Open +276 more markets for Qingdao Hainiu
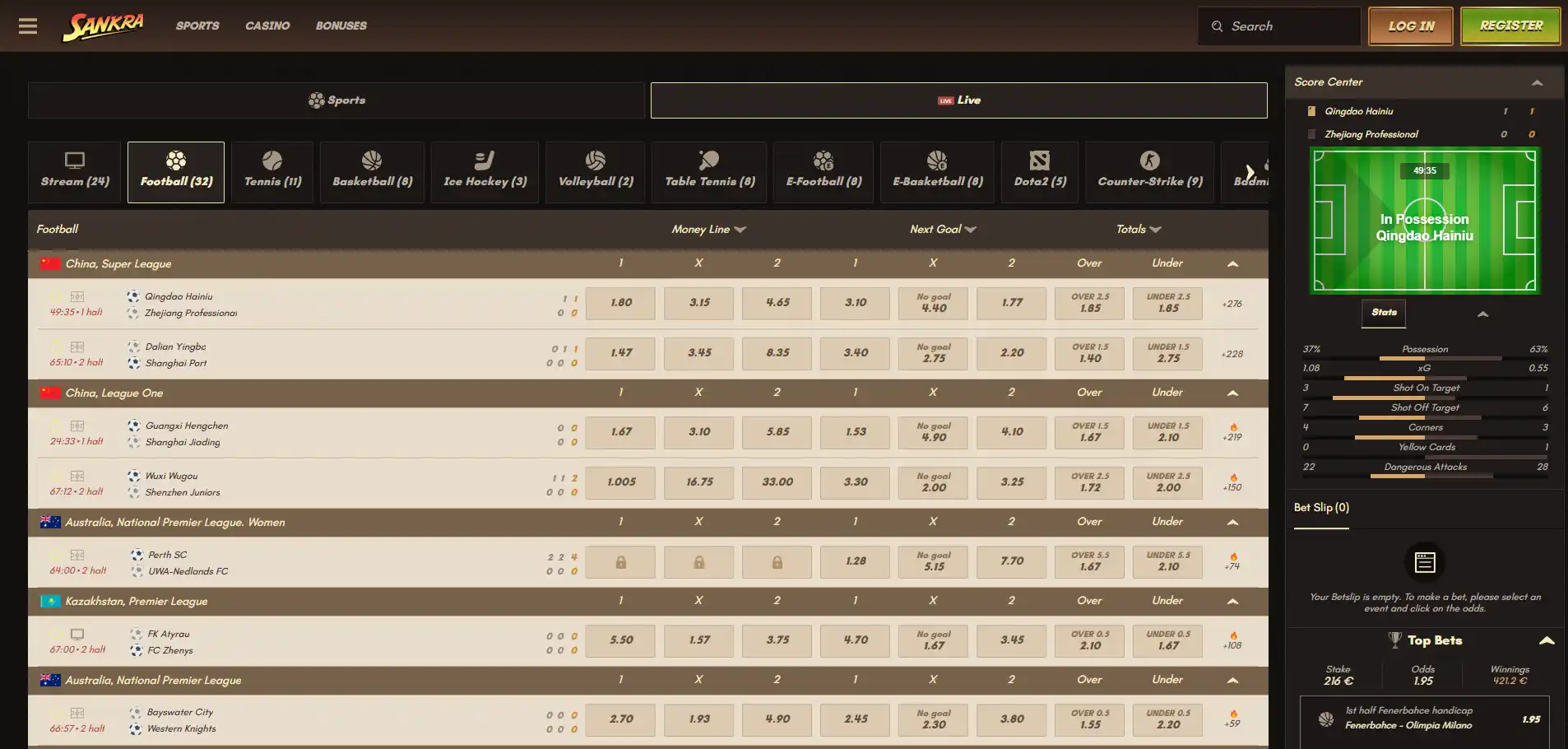1568x749 pixels. [1232, 304]
